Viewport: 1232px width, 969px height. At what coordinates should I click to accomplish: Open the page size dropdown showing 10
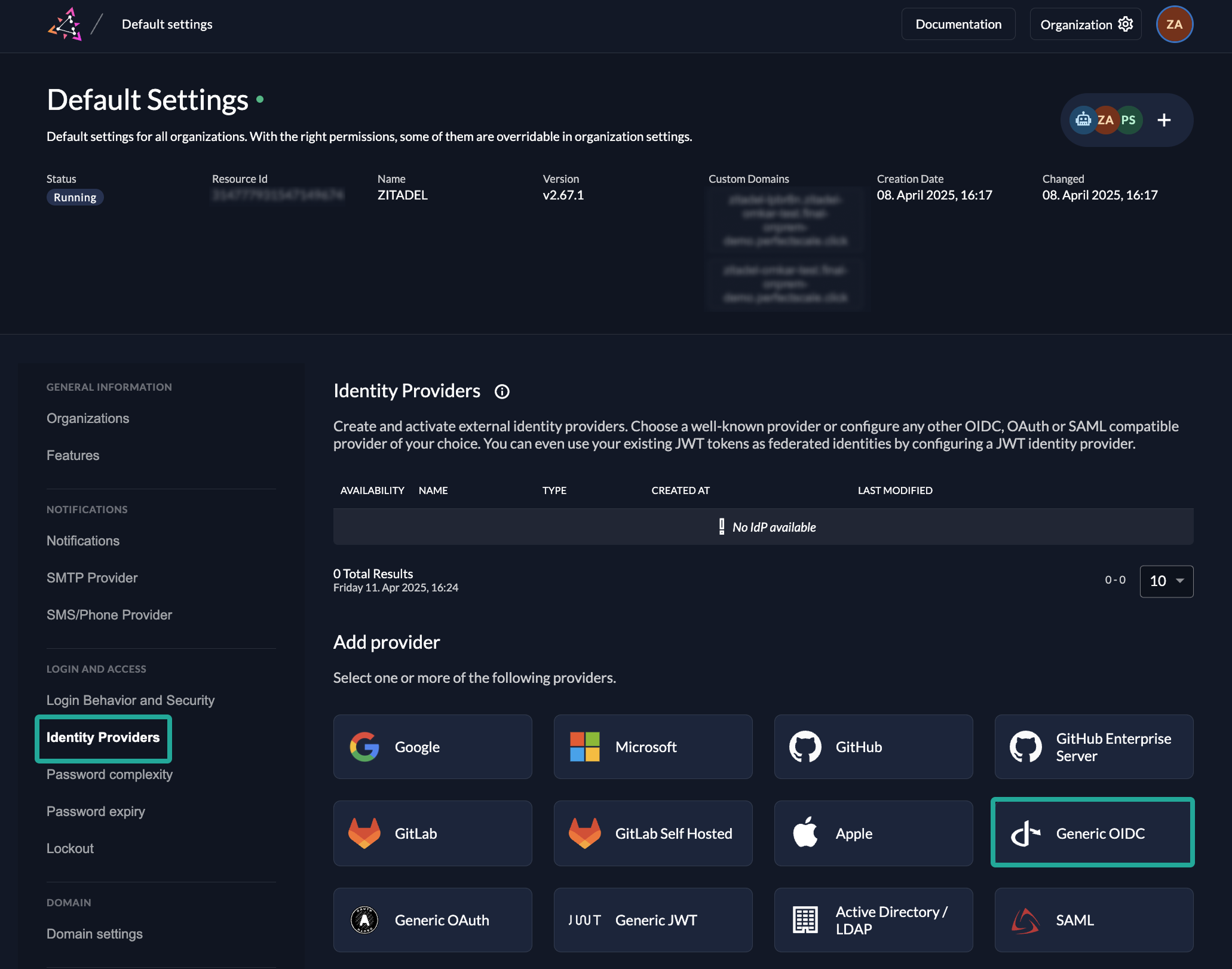point(1166,581)
